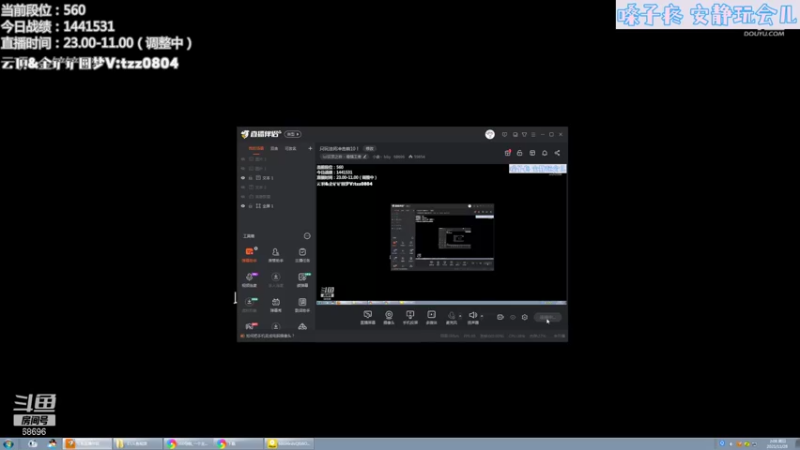Image resolution: width=800 pixels, height=450 pixels.
Task: Toggle the lock on the third-row text source
Action: coord(251,178)
